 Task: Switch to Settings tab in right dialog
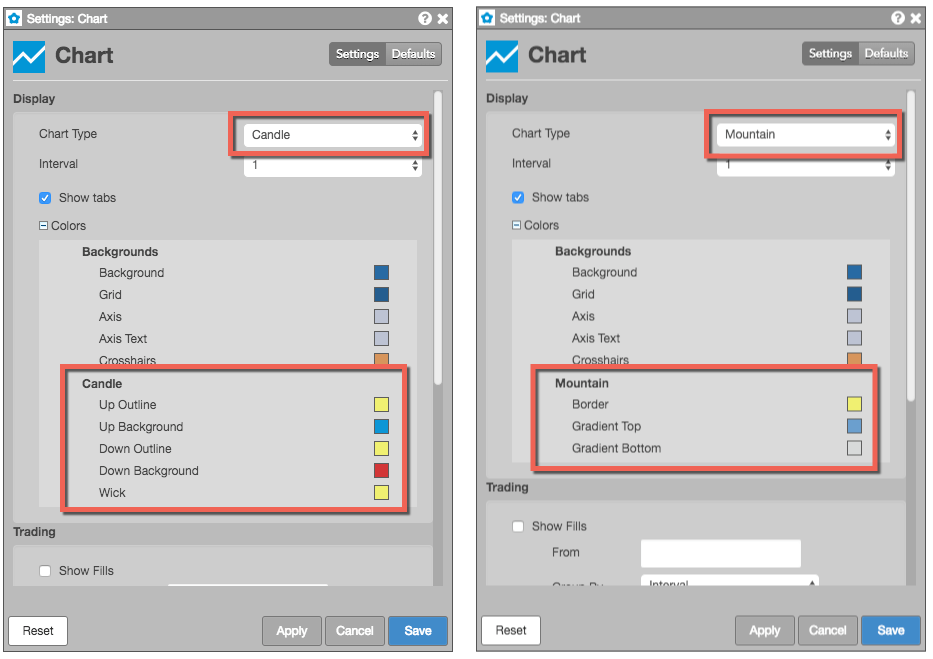[830, 54]
